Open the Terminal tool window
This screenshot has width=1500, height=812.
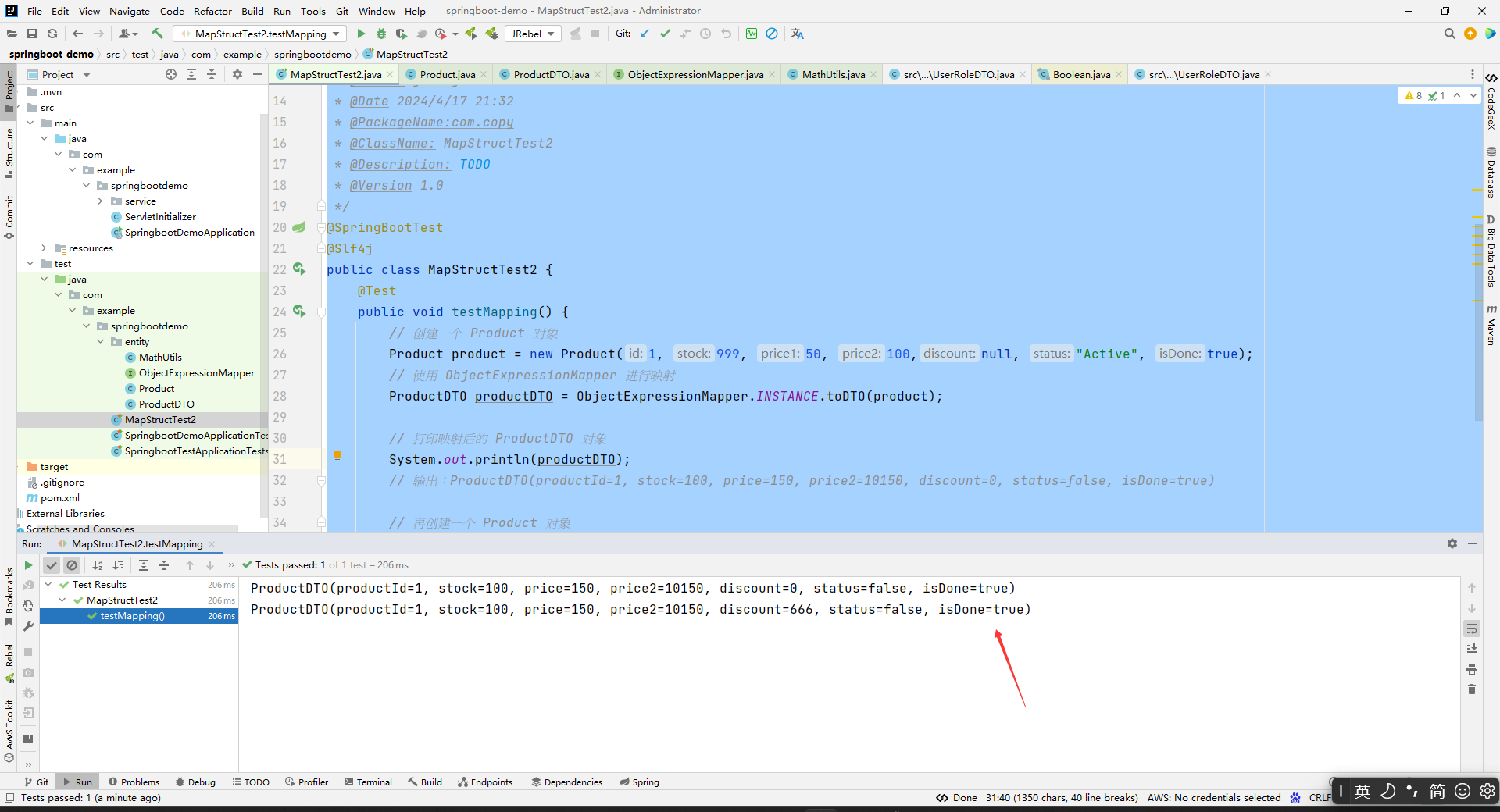click(x=367, y=782)
